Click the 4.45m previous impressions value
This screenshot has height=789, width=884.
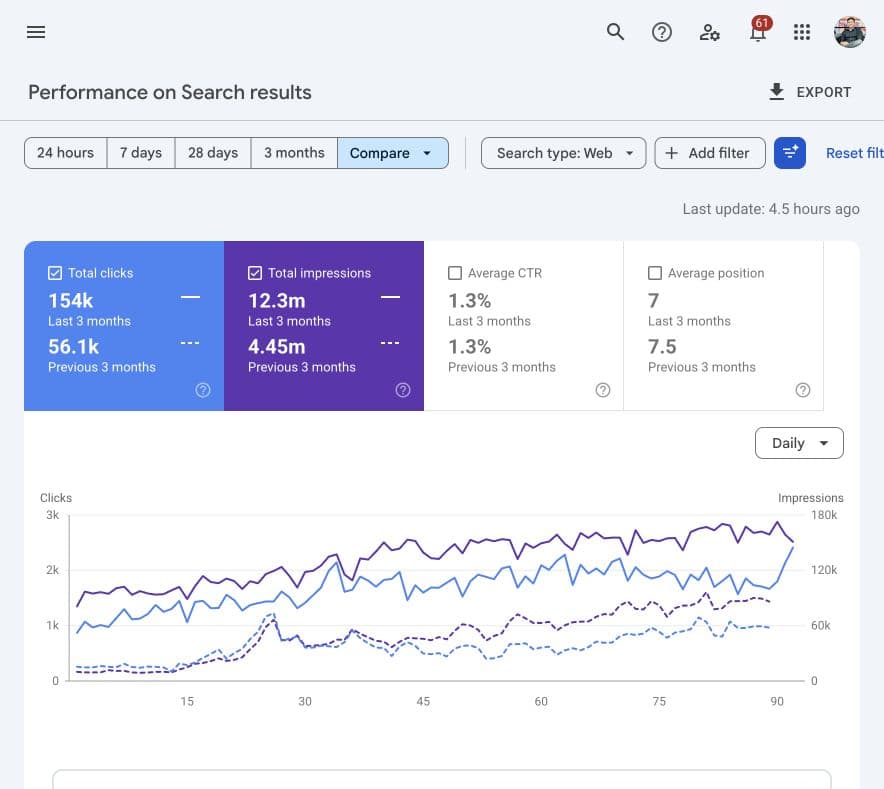(277, 346)
